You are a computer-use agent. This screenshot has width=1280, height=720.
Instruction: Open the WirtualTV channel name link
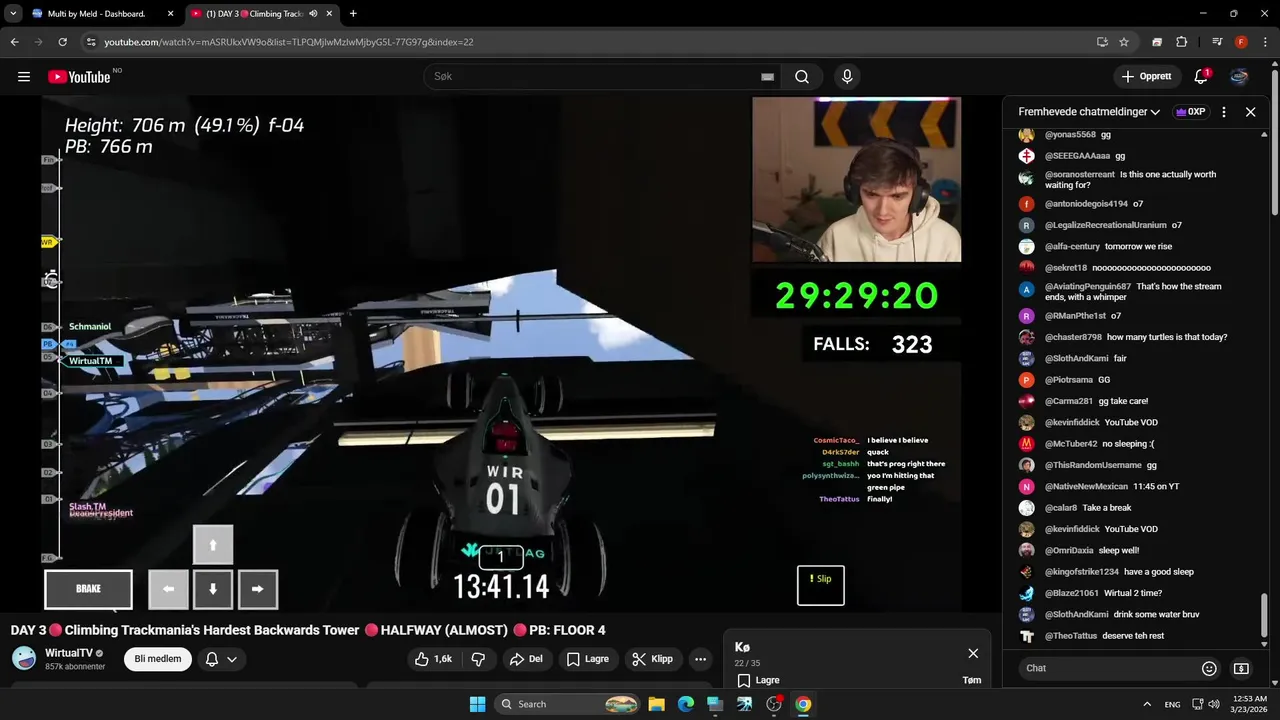pyautogui.click(x=69, y=653)
